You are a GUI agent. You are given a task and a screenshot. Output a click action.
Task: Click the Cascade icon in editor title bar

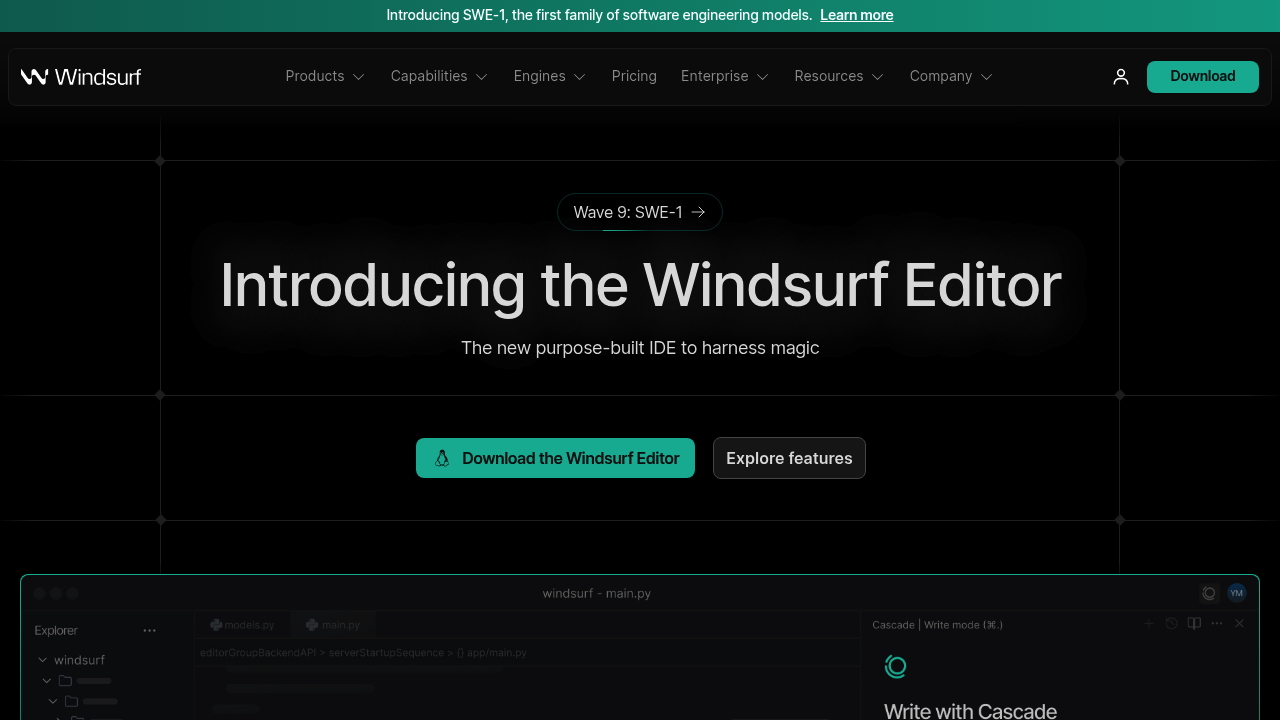click(1209, 593)
